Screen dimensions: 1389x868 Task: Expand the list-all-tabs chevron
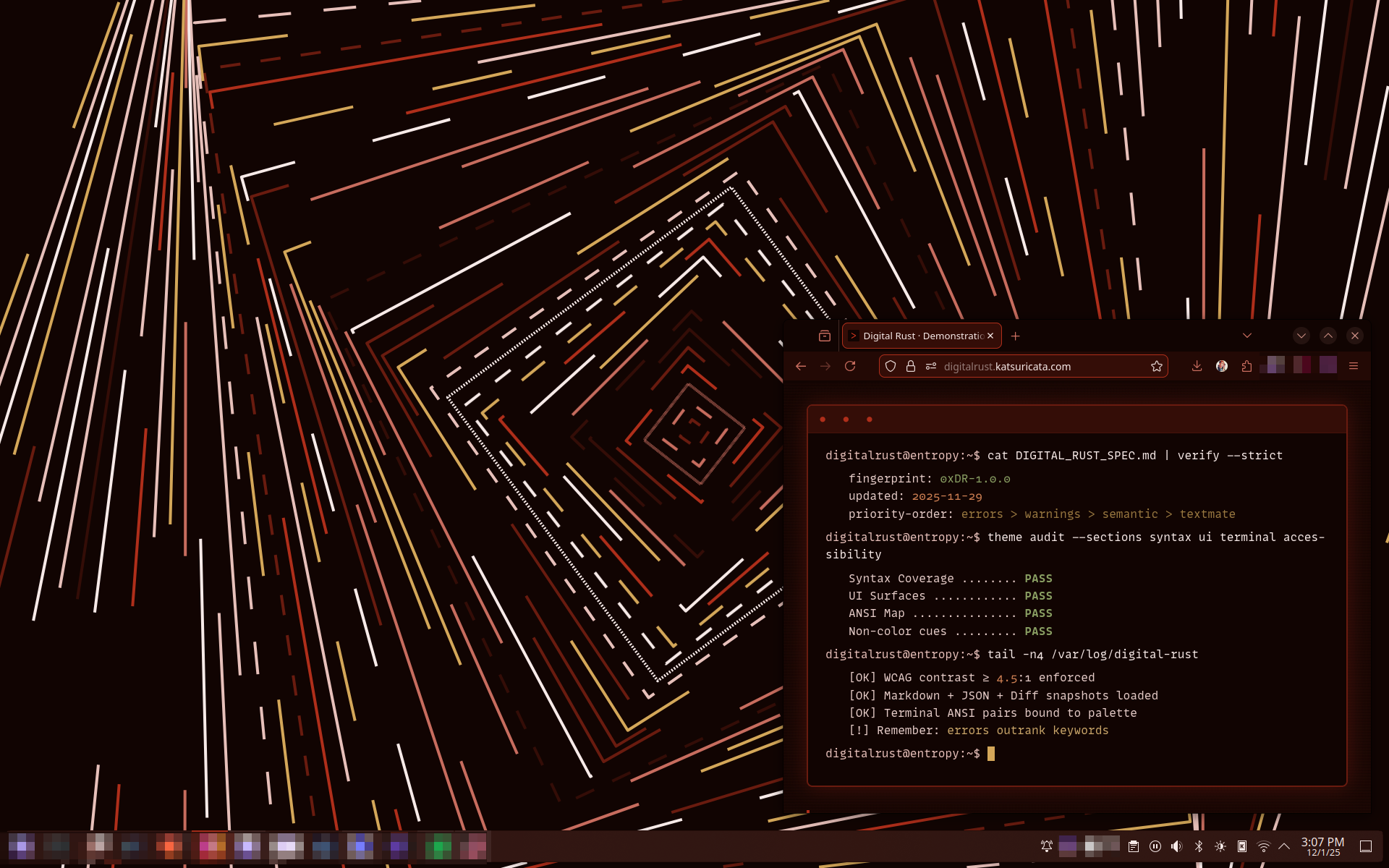tap(1246, 336)
